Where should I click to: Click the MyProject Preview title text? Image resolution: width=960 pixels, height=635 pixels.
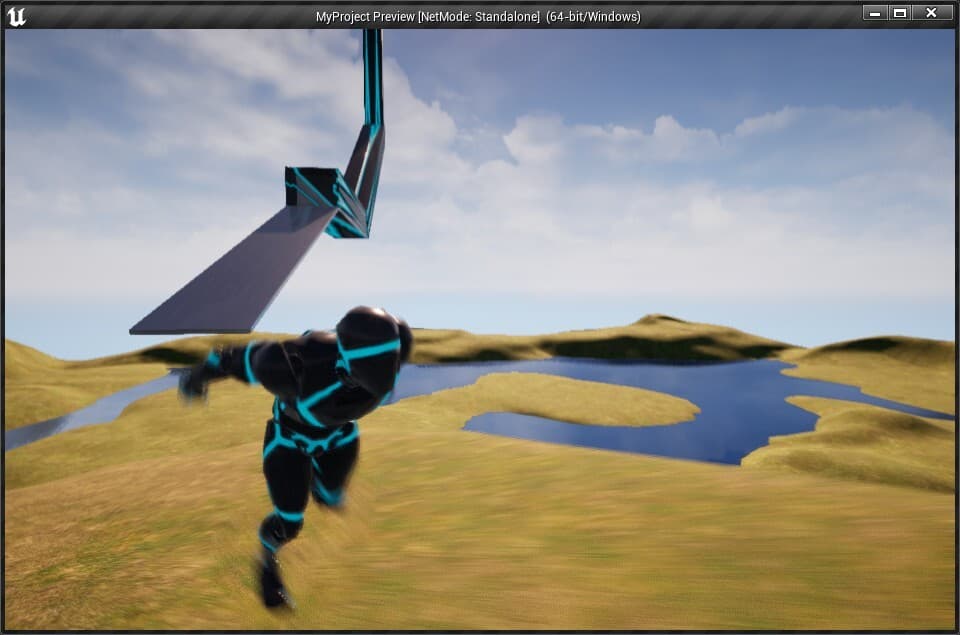(x=365, y=17)
